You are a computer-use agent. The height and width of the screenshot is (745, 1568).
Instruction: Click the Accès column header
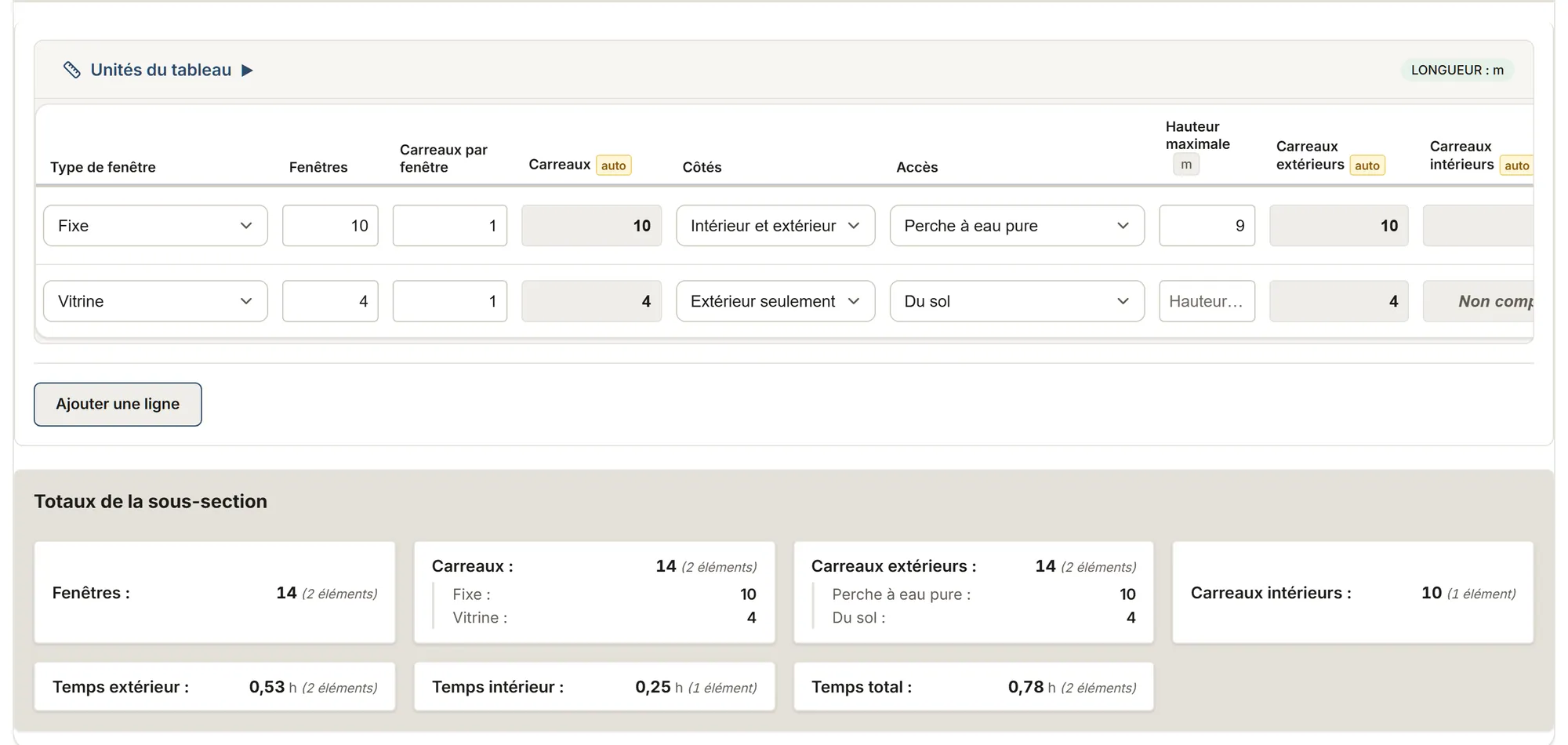tap(916, 167)
